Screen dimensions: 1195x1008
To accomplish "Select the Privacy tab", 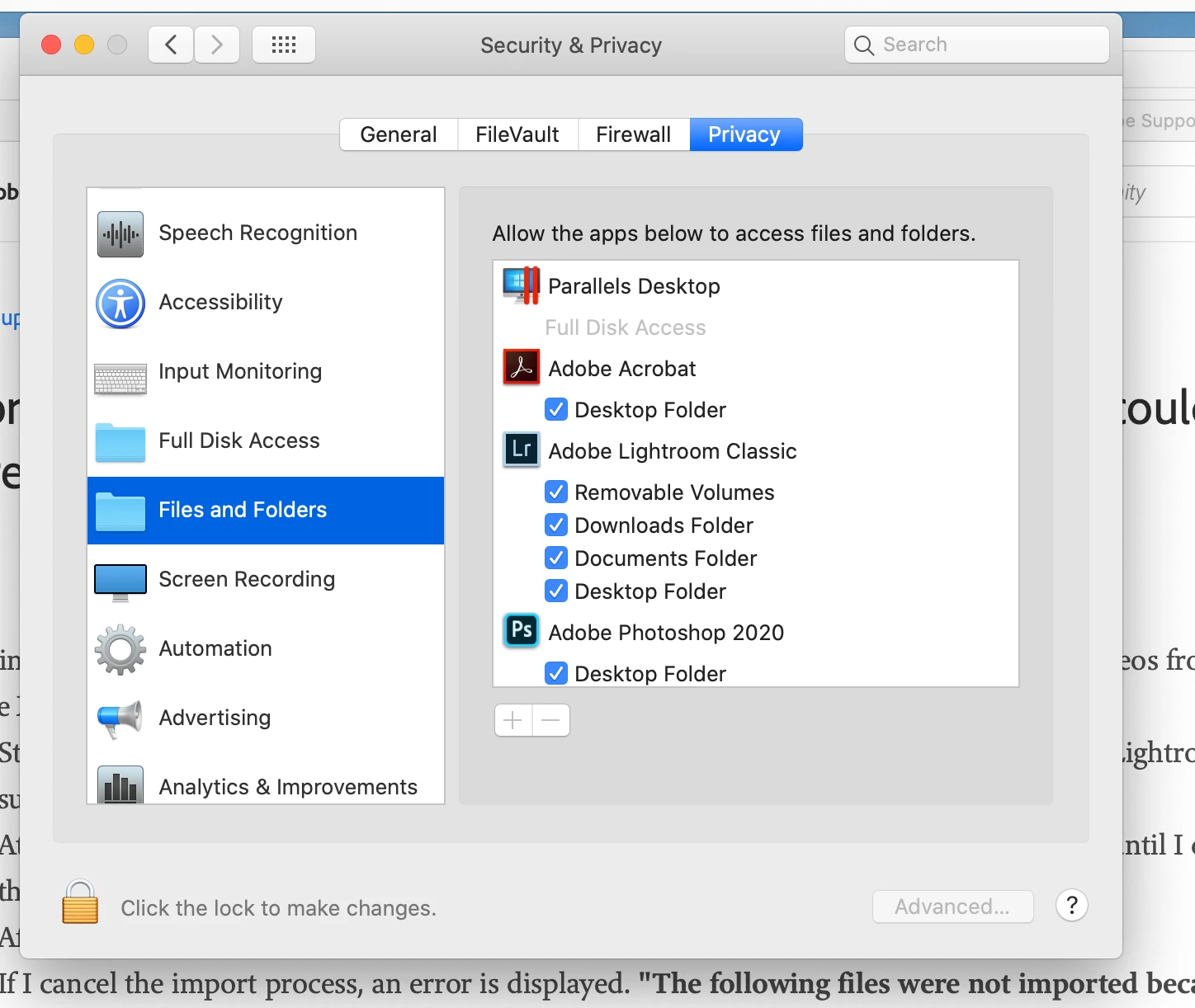I will 745,134.
